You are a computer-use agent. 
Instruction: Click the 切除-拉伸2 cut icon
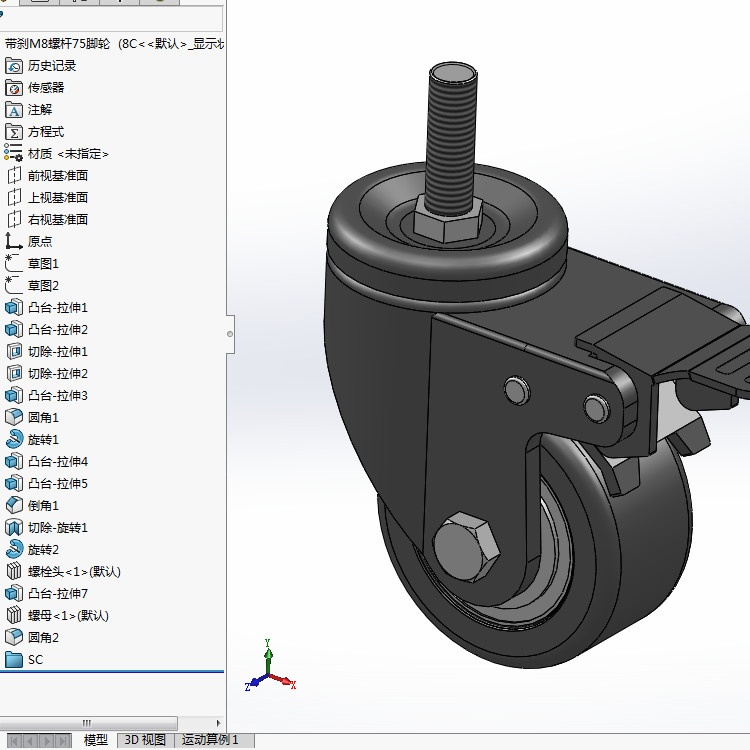tap(14, 374)
